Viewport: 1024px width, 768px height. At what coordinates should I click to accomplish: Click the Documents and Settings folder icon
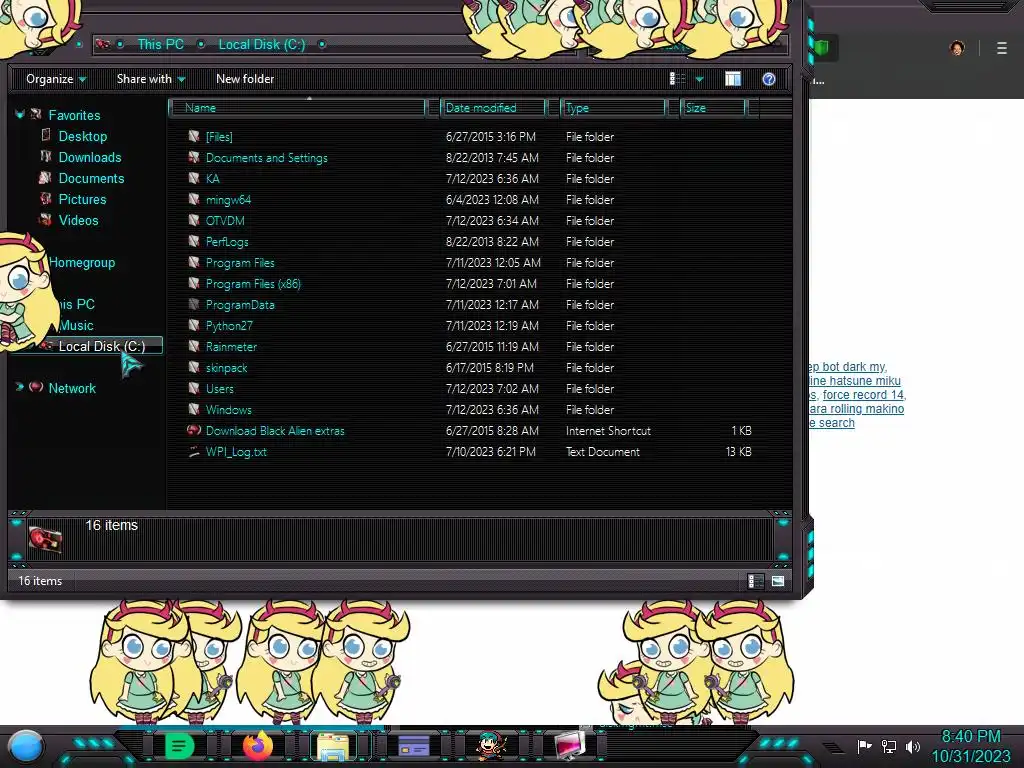tap(194, 157)
